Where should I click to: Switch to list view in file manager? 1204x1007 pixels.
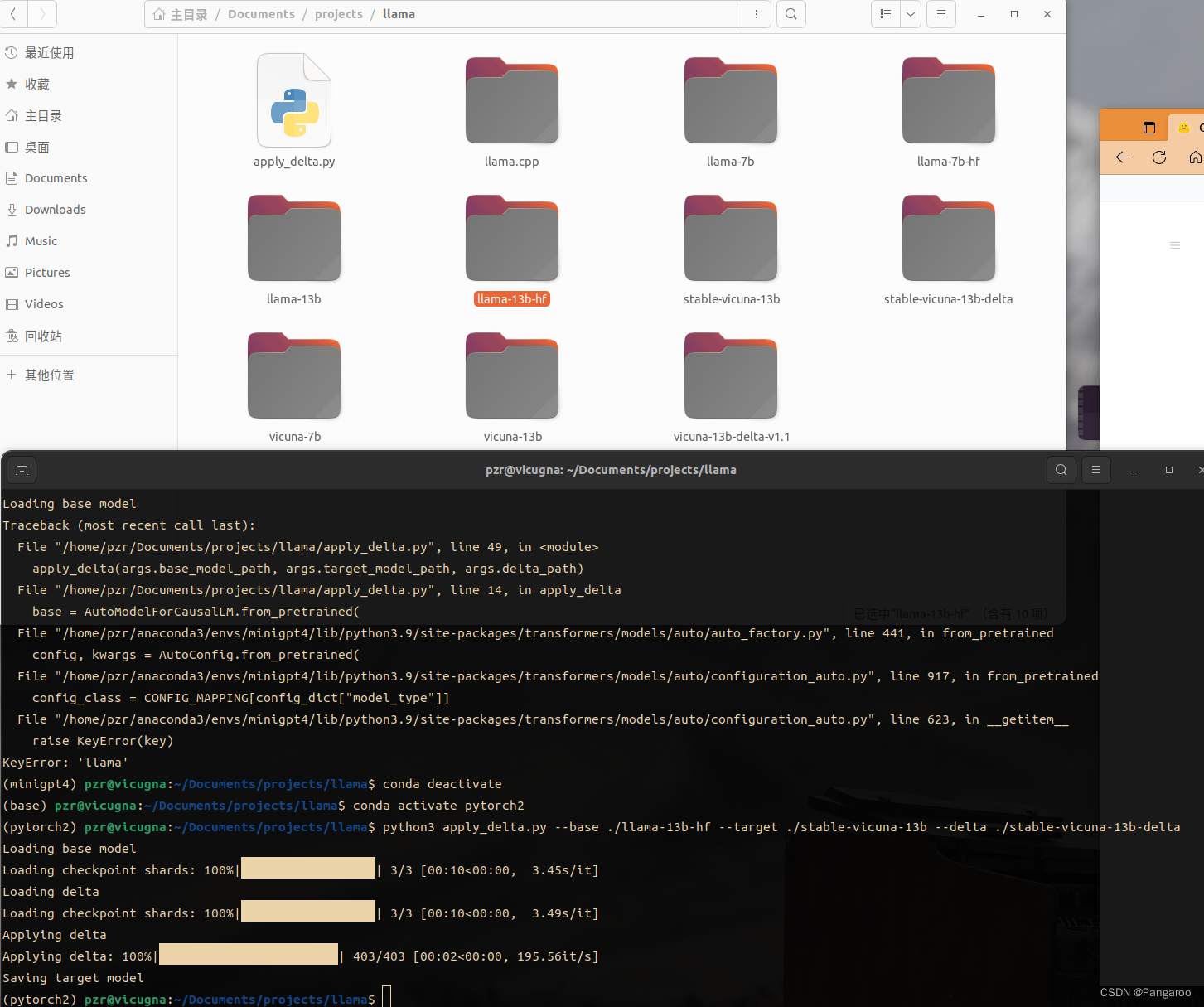tap(886, 14)
